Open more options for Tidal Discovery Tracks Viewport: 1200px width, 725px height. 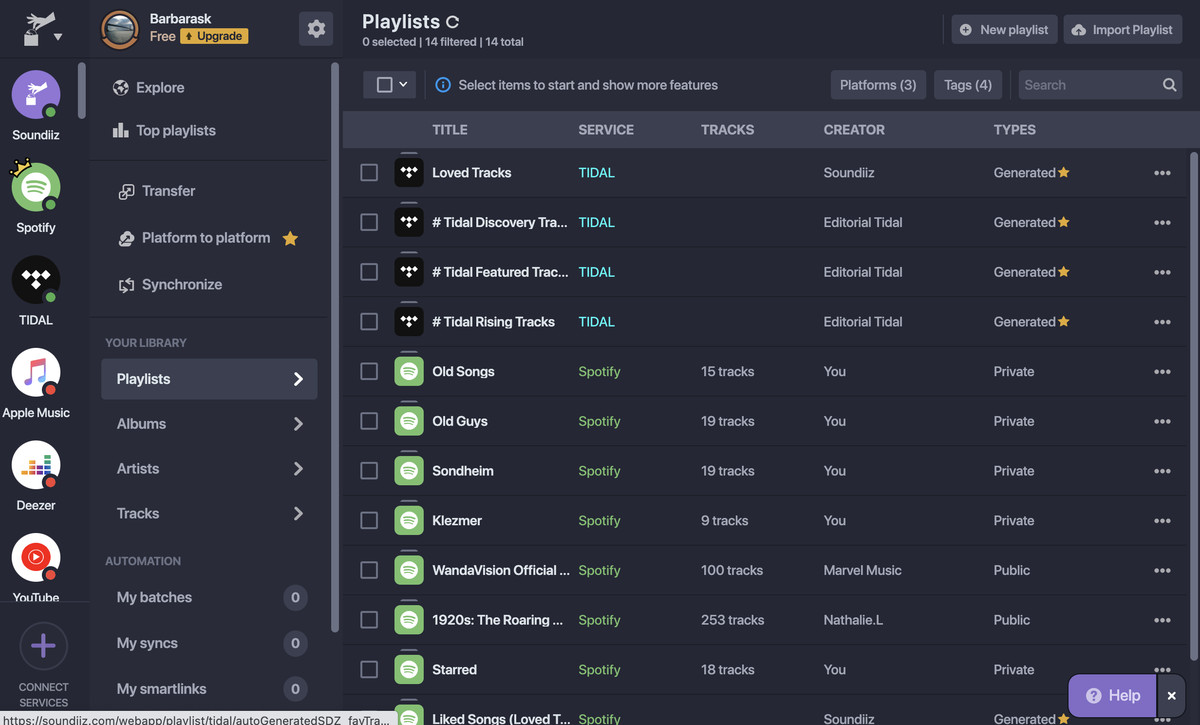pos(1162,223)
